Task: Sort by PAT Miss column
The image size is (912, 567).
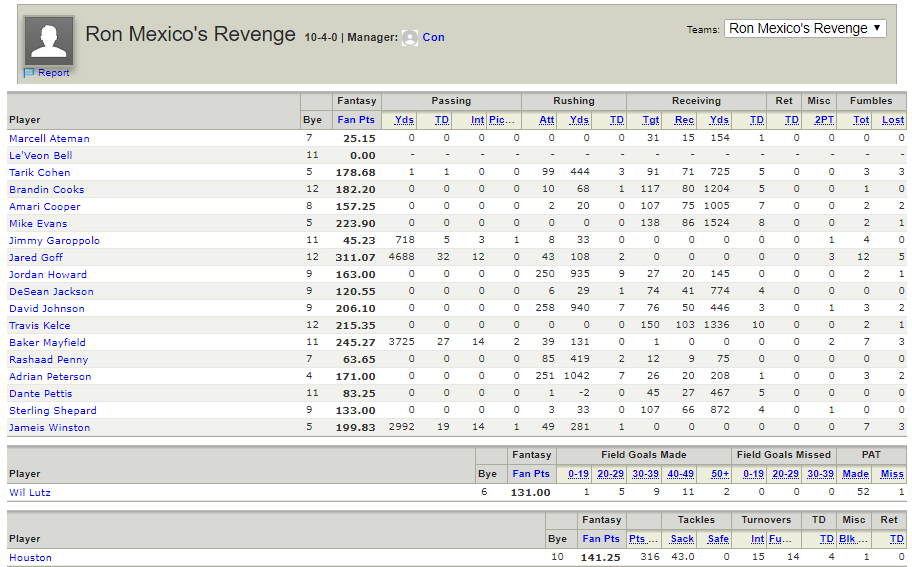Action: pos(892,474)
